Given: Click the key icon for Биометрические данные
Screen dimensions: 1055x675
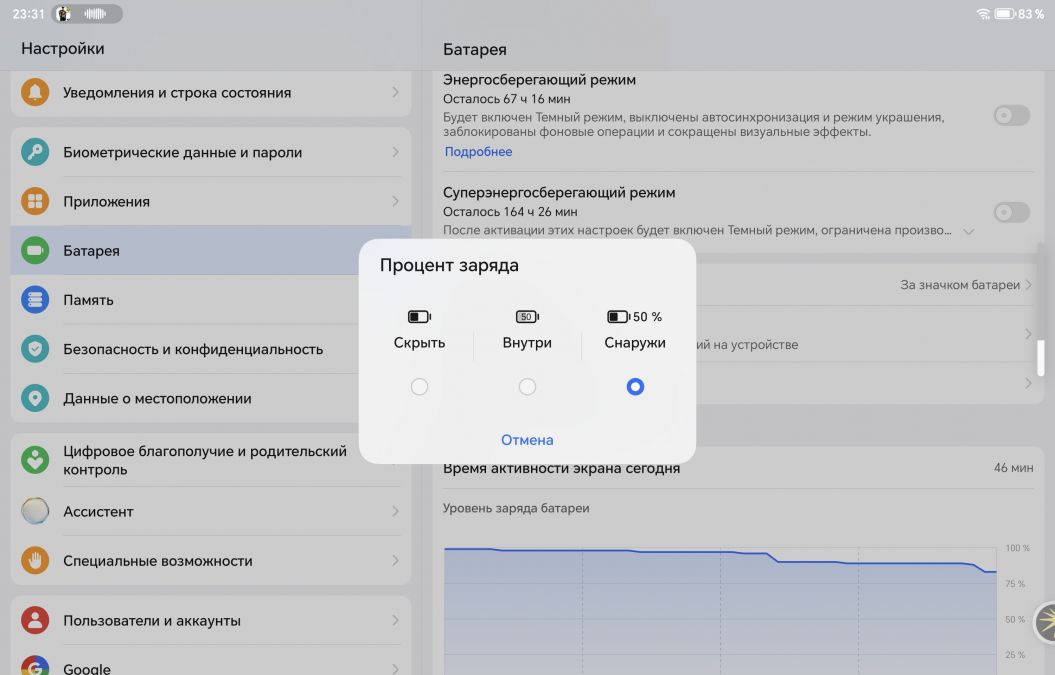Looking at the screenshot, I should (x=35, y=152).
